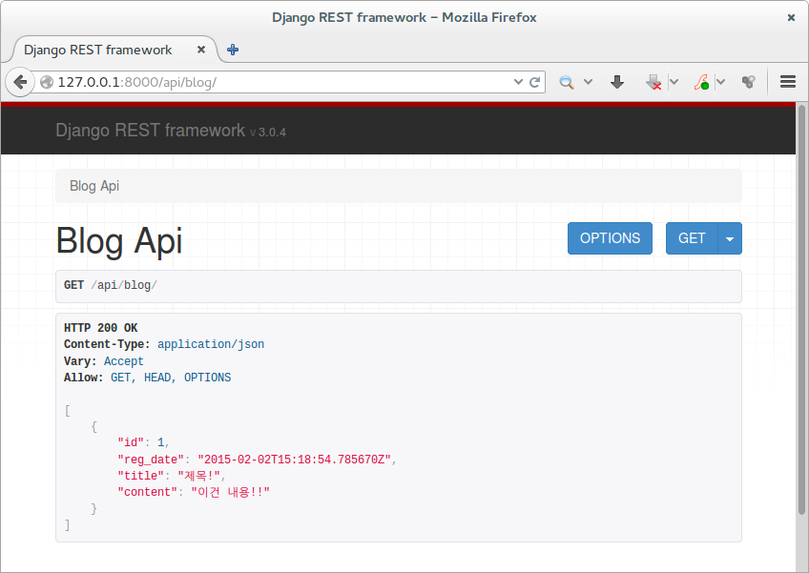Click the GET button
This screenshot has width=809, height=573.
point(691,238)
